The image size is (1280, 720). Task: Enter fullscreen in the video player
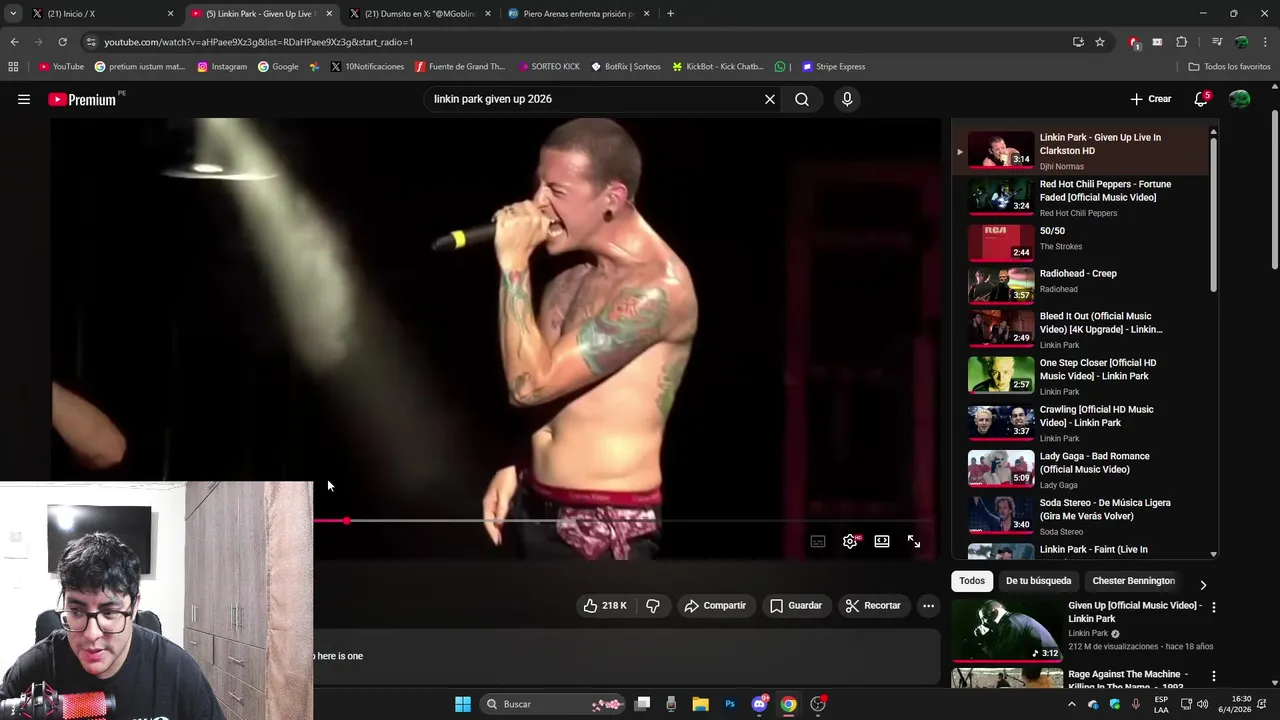click(x=914, y=541)
